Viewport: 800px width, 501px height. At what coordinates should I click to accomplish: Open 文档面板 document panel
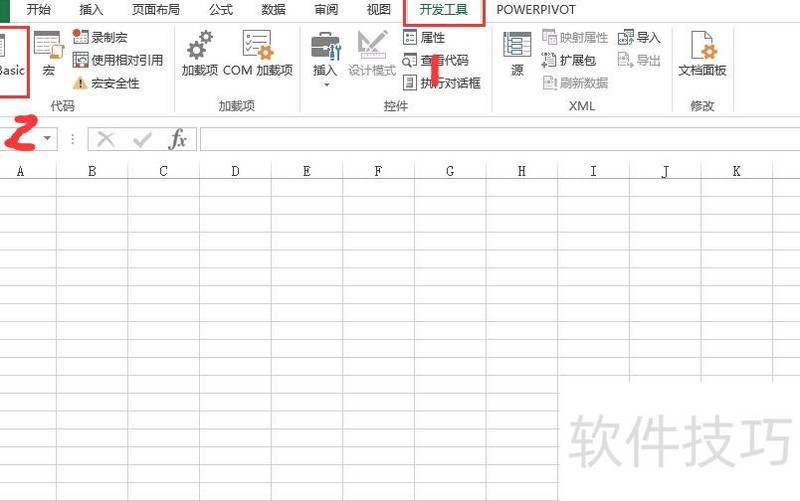pyautogui.click(x=702, y=53)
